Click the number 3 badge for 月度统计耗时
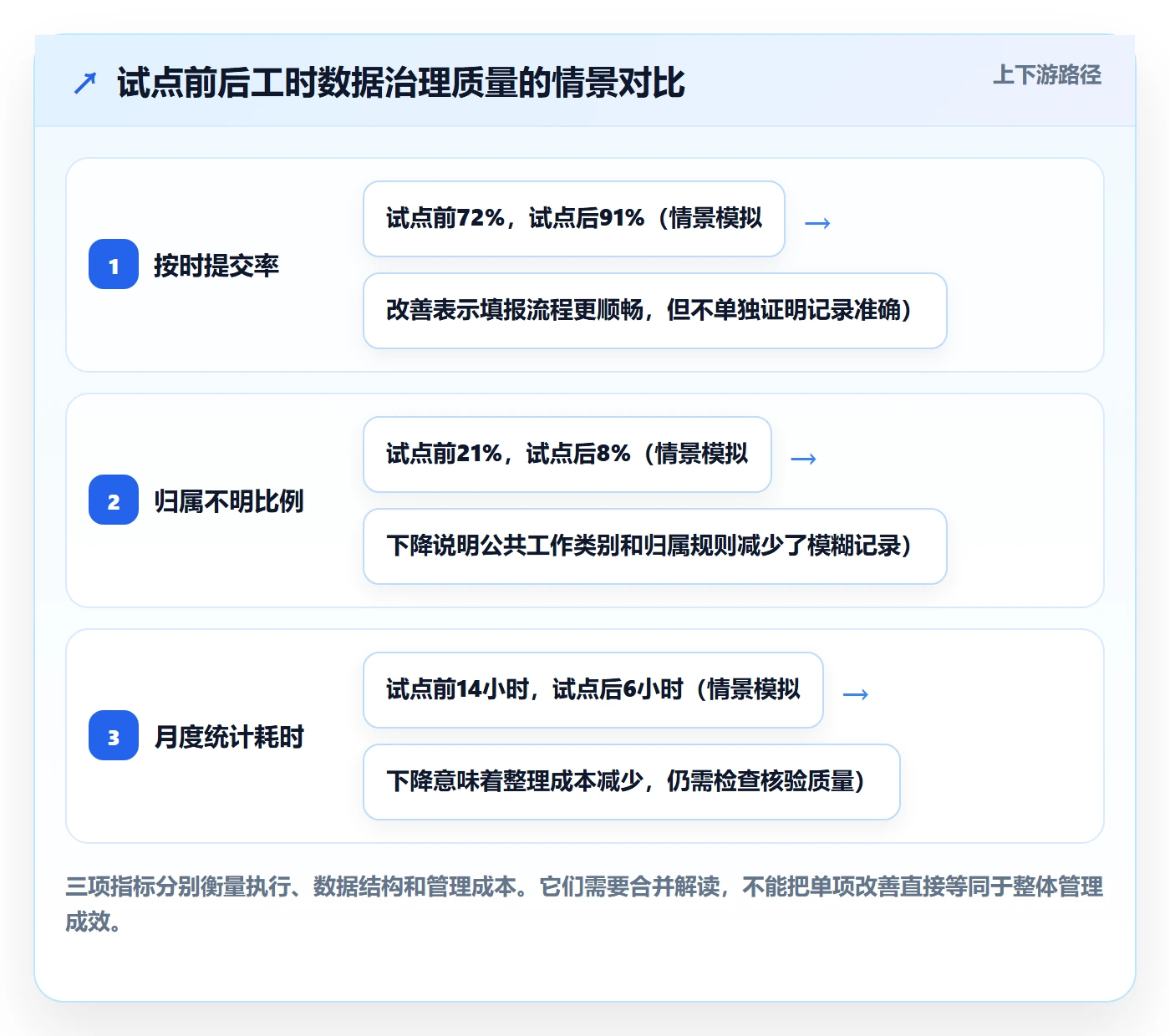1170x1036 pixels. click(114, 735)
